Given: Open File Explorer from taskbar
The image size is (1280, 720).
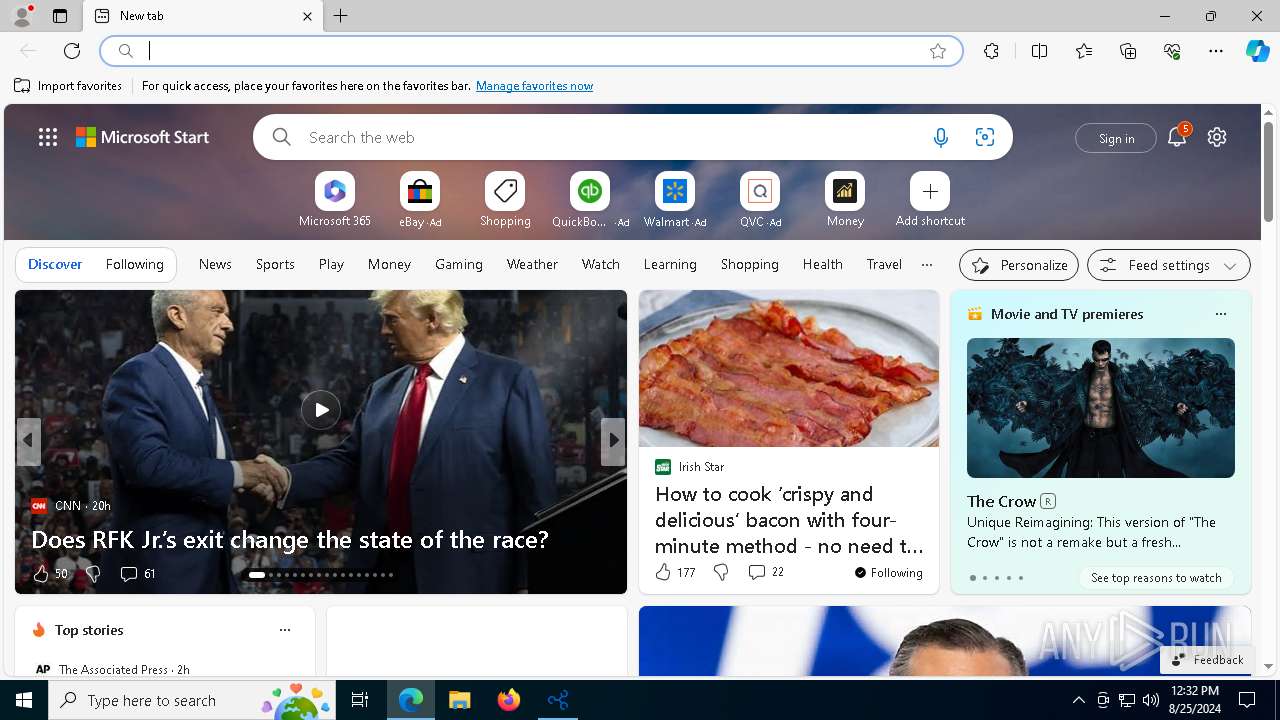Looking at the screenshot, I should (460, 700).
